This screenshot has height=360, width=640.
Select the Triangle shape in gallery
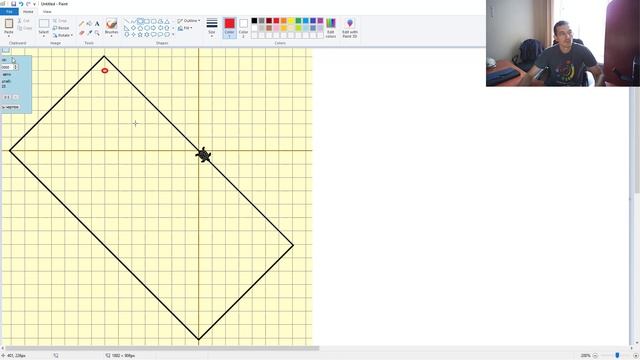(x=167, y=21)
